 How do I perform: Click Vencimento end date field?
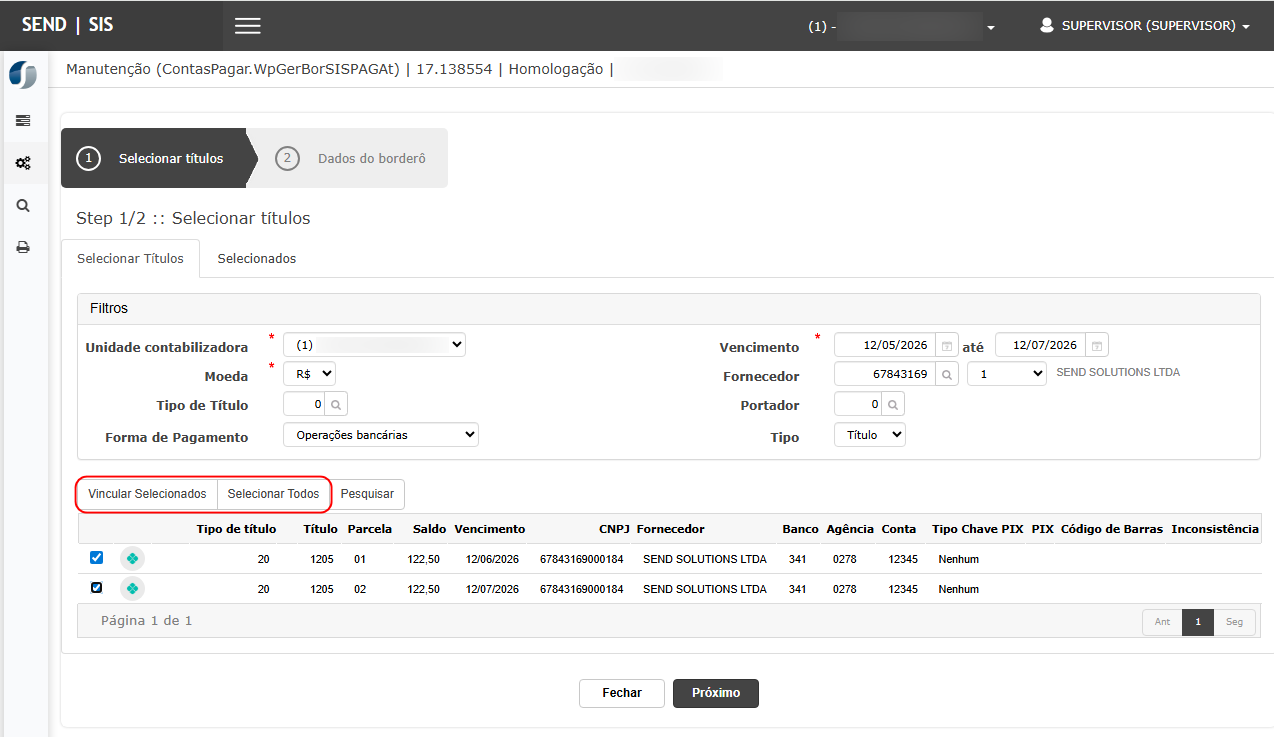(1040, 345)
